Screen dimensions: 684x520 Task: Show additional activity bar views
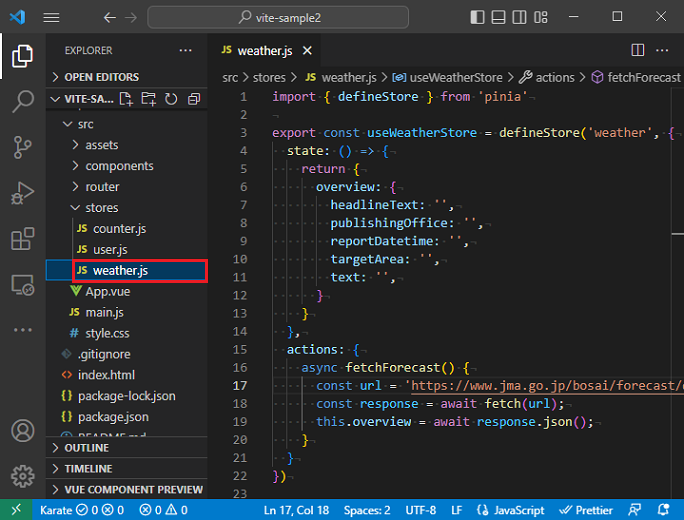coord(22,330)
